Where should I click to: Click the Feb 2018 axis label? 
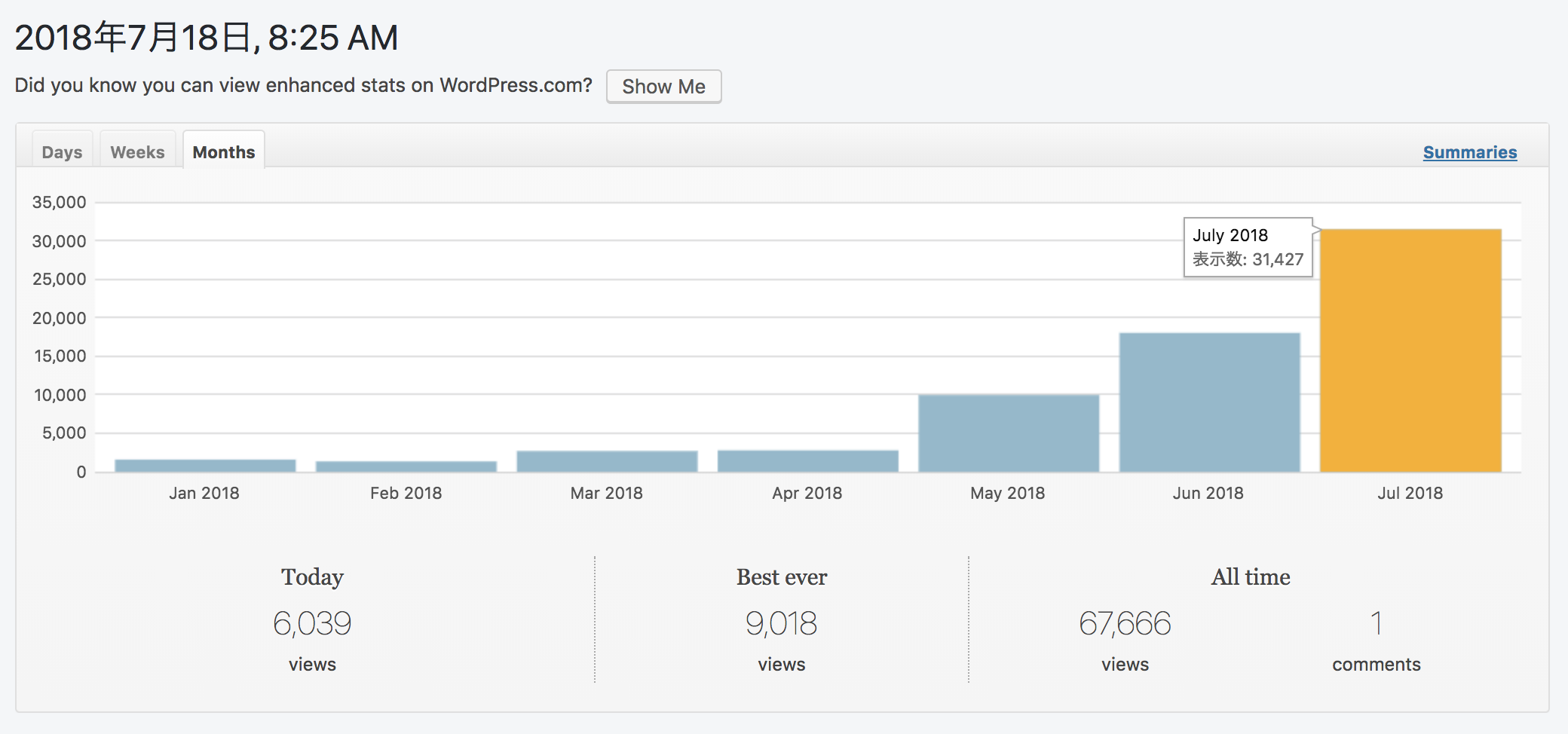click(406, 493)
